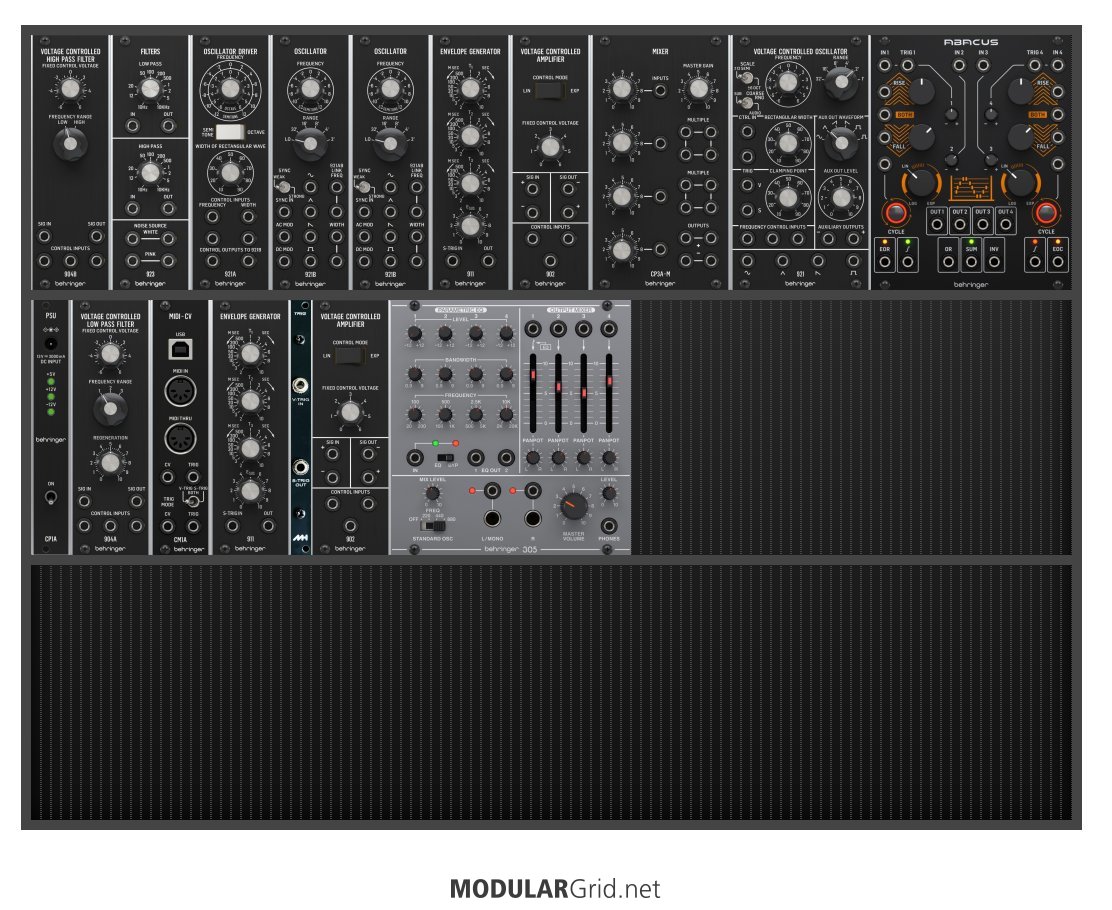Click the 10K Frequency knob on Parametric EQ
The width and height of the screenshot is (1112, 910).
pyautogui.click(x=506, y=415)
